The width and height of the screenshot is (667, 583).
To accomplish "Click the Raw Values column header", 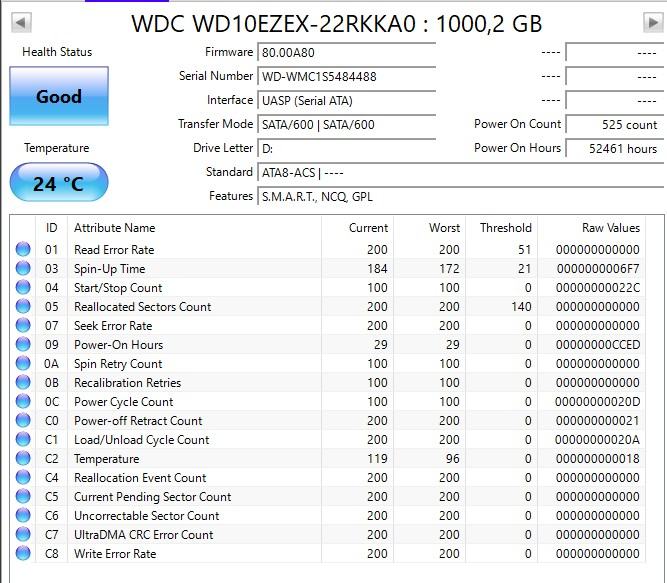I will click(x=592, y=228).
